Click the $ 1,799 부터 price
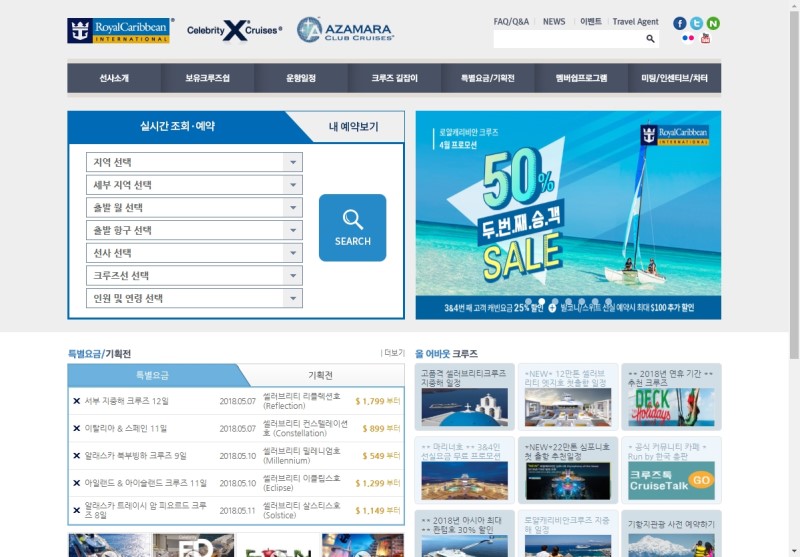This screenshot has width=800, height=557. pyautogui.click(x=378, y=401)
